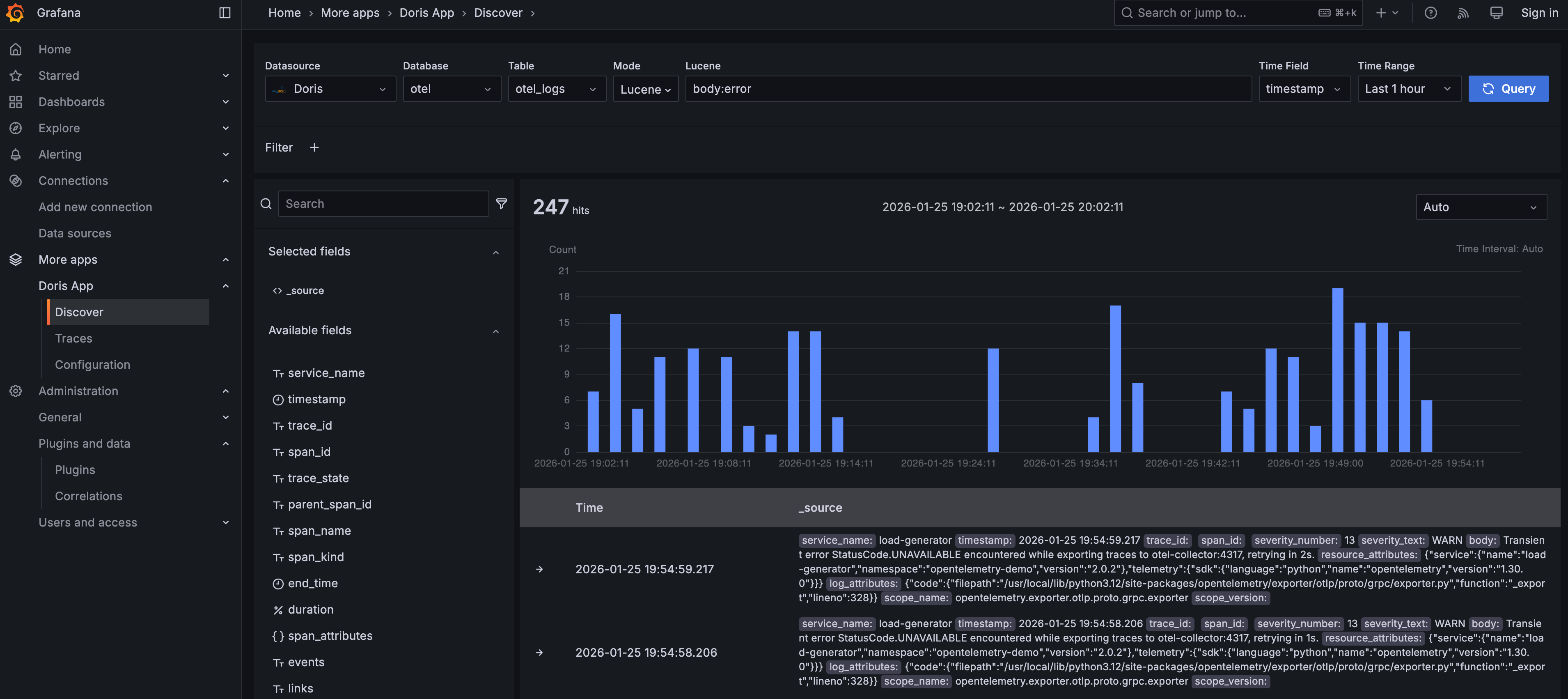The image size is (1568, 699).
Task: Open the Correlations menu item
Action: tap(88, 496)
